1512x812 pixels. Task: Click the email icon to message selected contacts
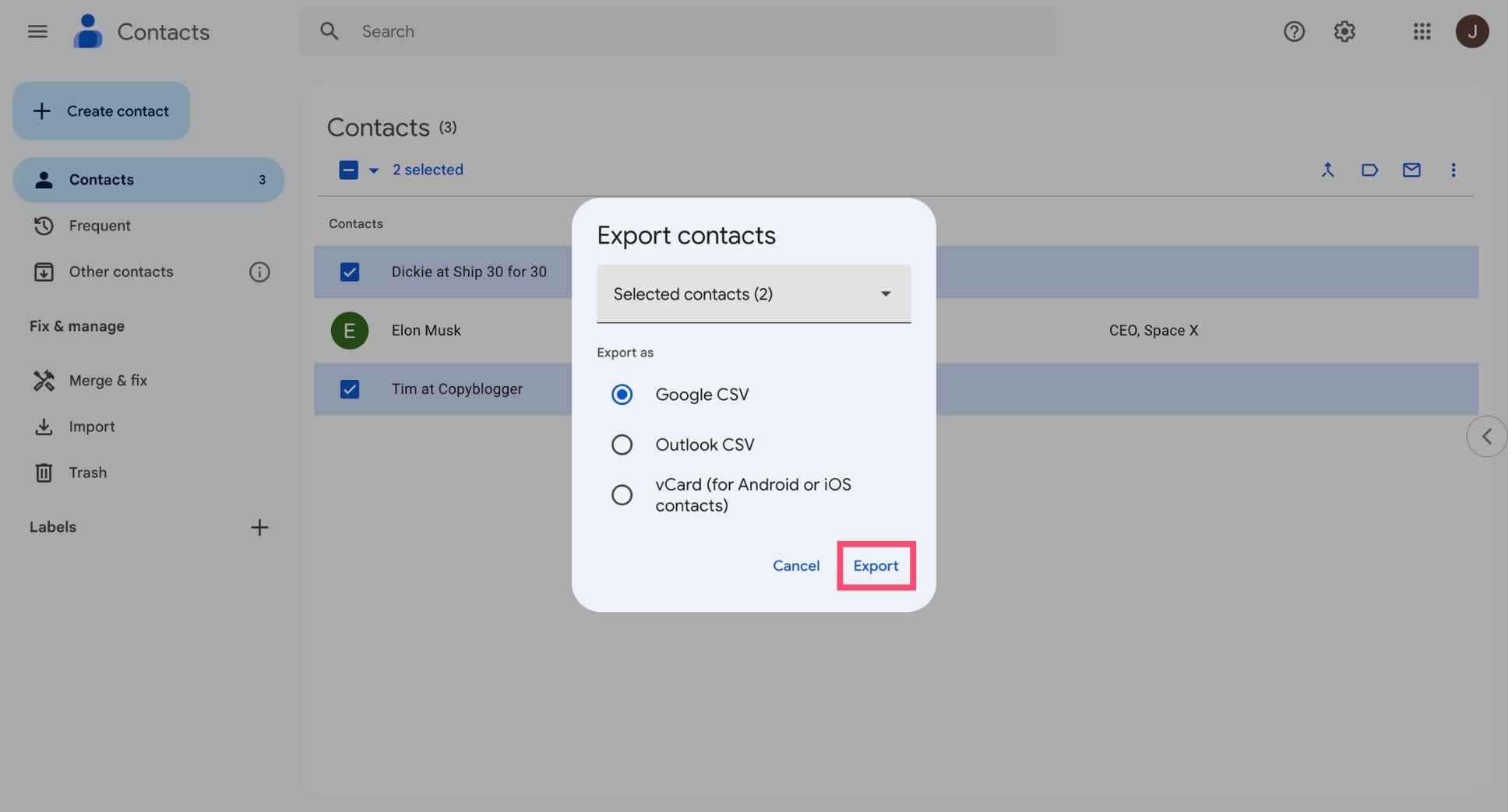pos(1412,170)
